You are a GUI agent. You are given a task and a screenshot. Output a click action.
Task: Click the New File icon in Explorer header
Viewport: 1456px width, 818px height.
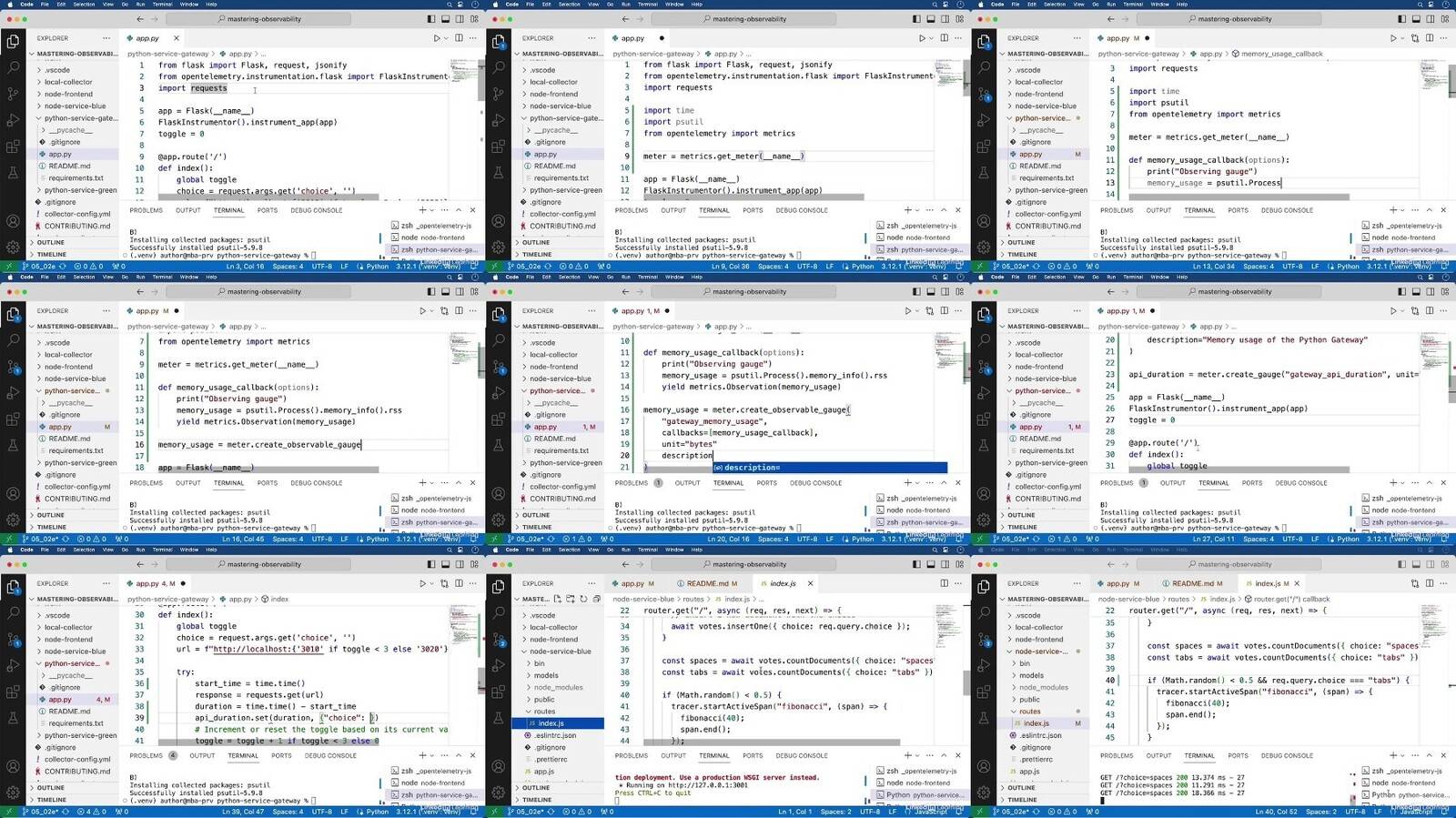(x=559, y=599)
